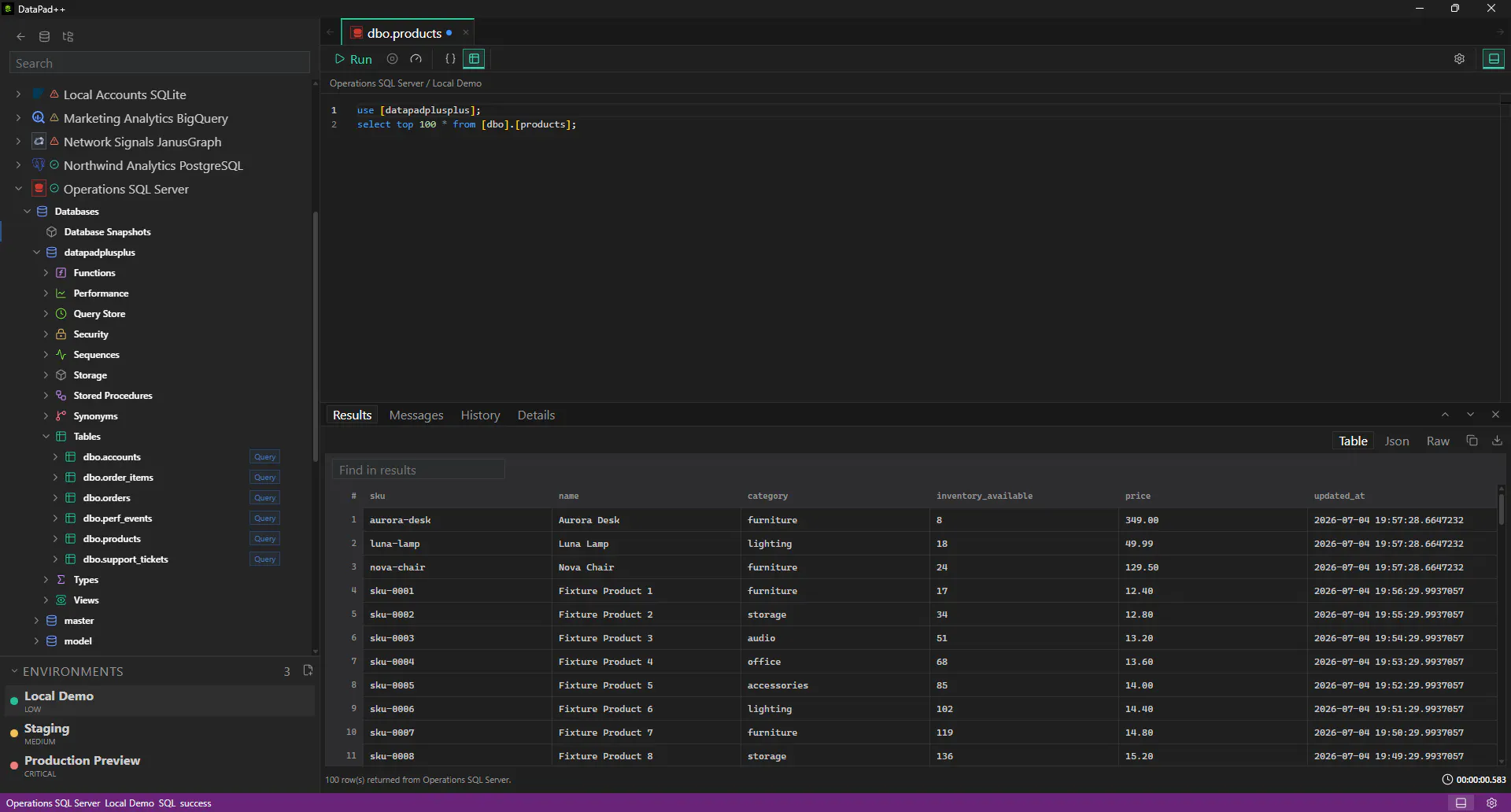Run the current query
The width and height of the screenshot is (1511, 812).
pos(353,59)
